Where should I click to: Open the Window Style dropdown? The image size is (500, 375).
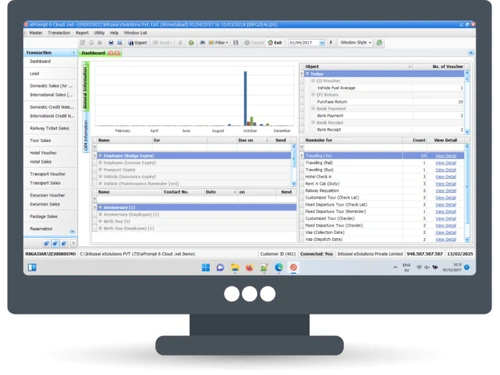(355, 43)
